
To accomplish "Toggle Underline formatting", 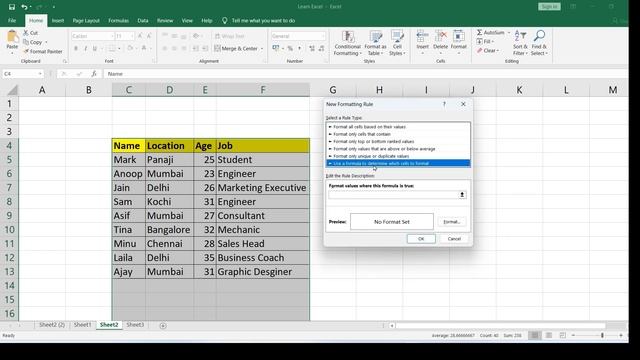I will point(95,49).
